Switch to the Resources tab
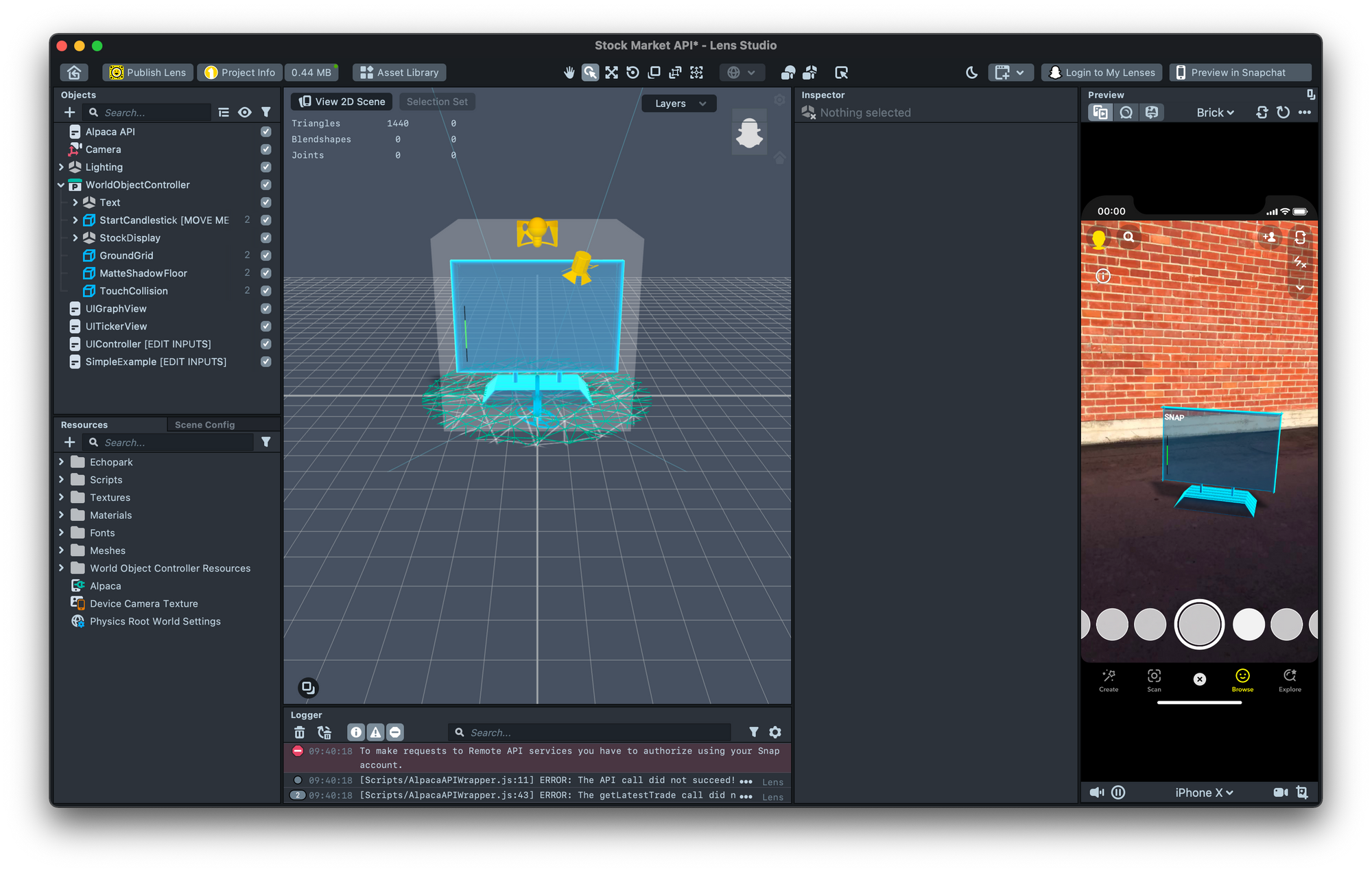The width and height of the screenshot is (1372, 873). tap(84, 425)
